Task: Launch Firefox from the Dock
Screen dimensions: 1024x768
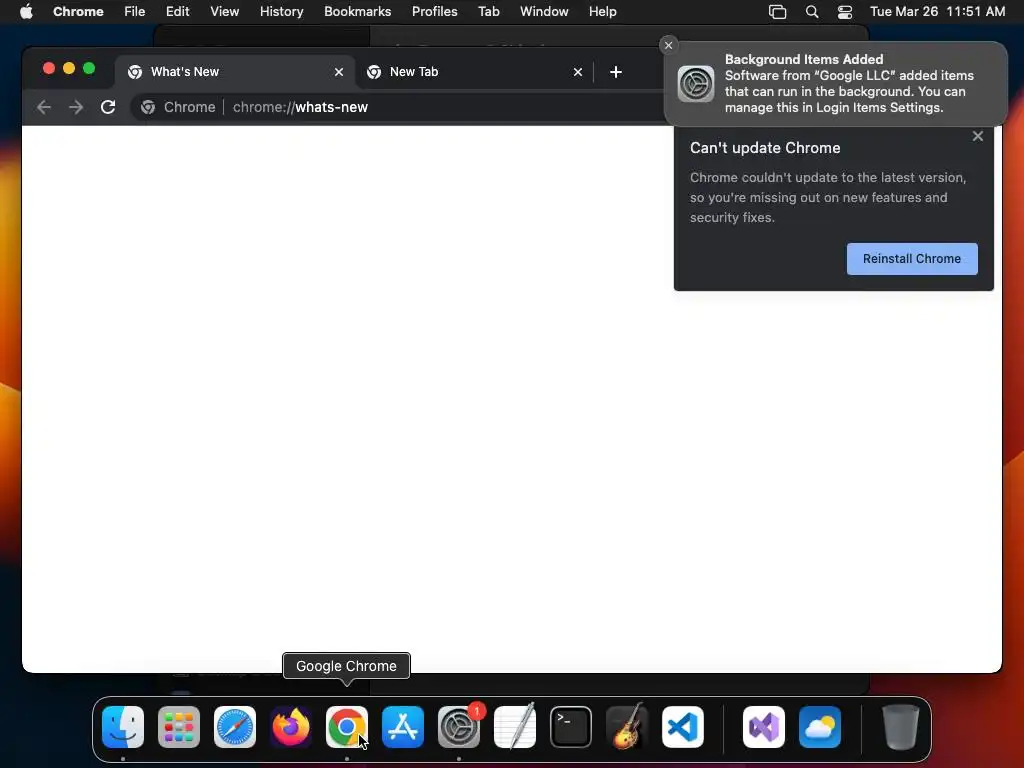Action: [x=291, y=727]
